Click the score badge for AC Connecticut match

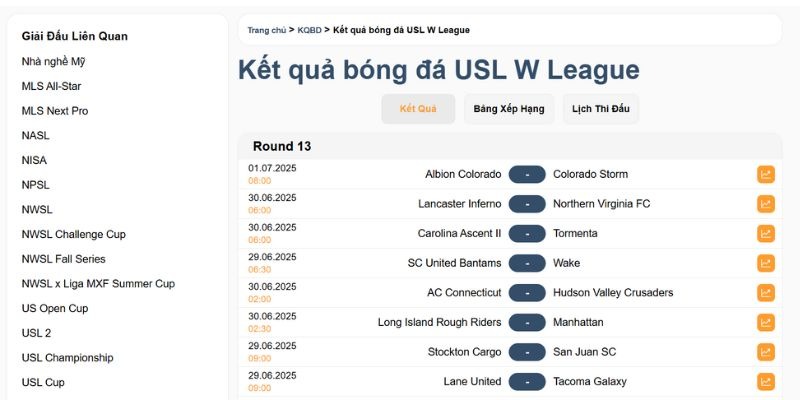point(527,293)
